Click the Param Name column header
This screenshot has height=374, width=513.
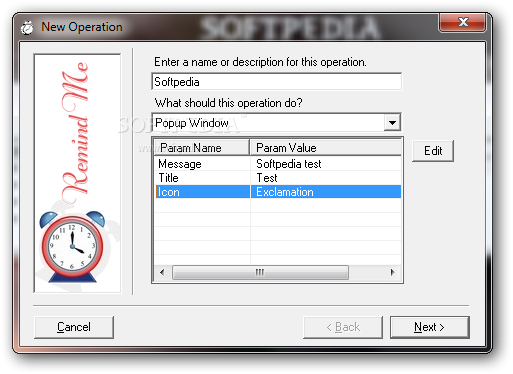202,148
